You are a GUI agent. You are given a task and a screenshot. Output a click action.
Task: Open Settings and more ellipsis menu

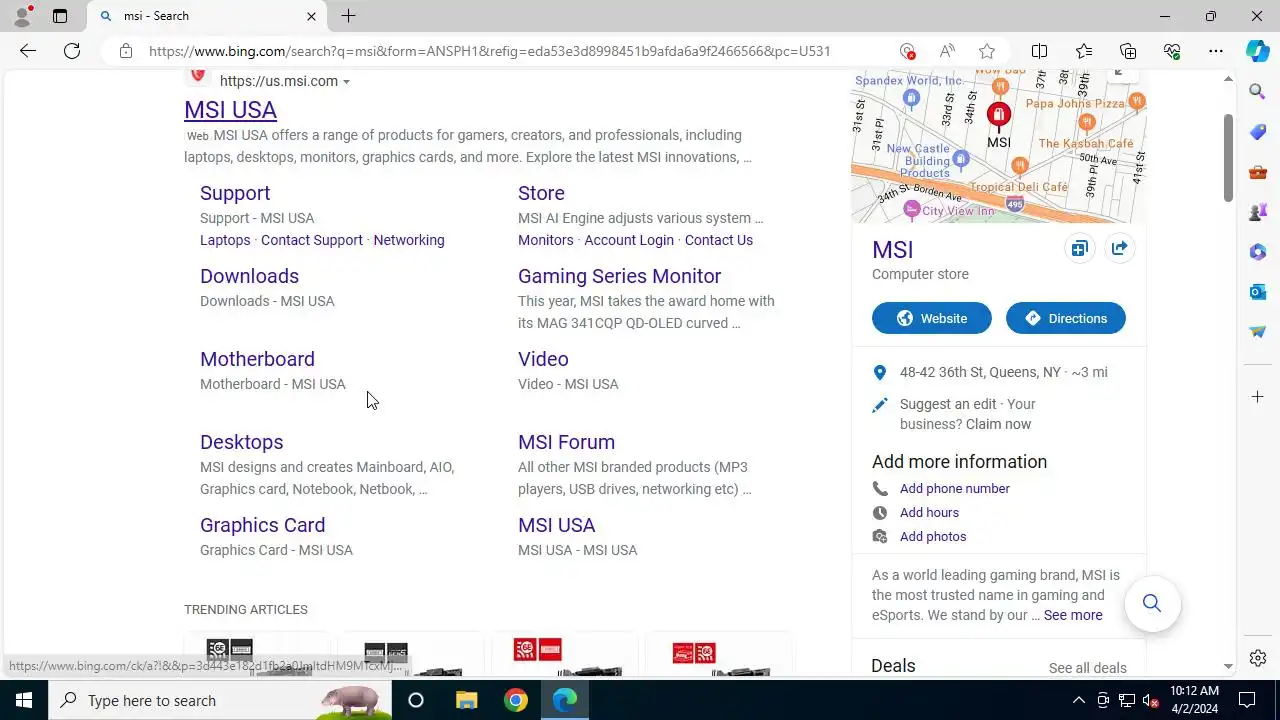[1216, 51]
